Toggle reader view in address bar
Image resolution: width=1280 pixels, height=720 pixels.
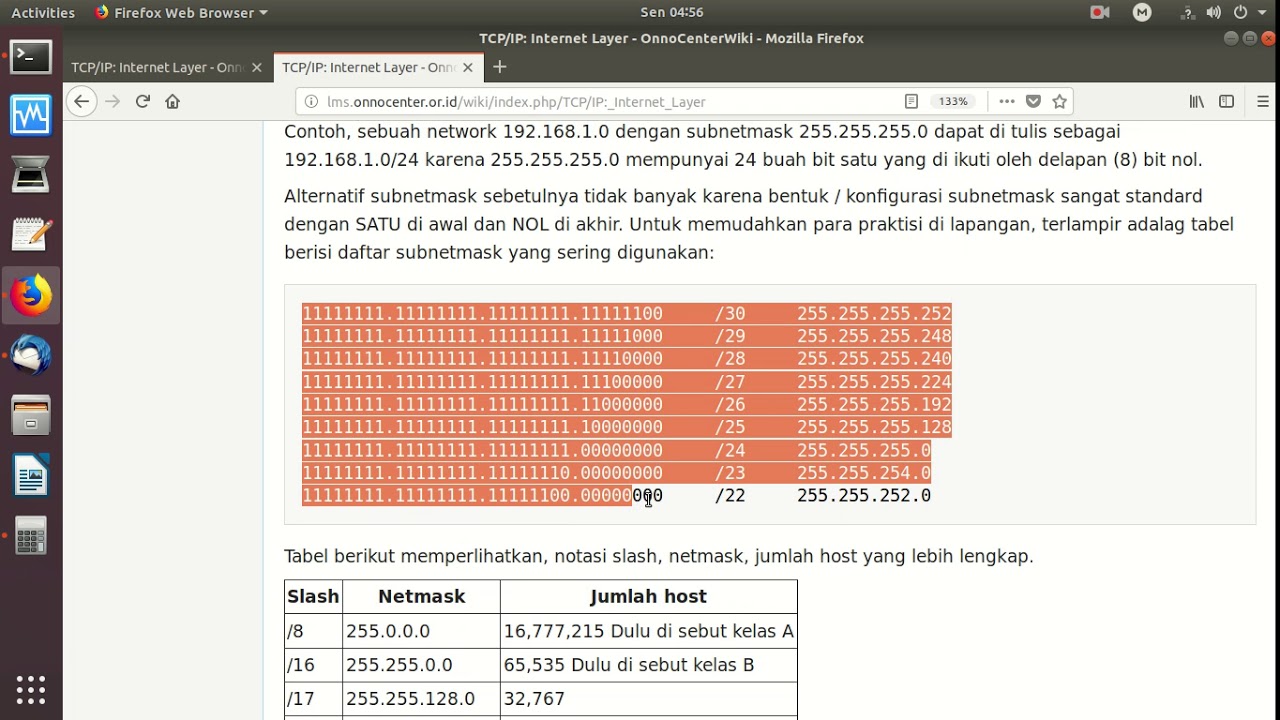click(x=911, y=101)
